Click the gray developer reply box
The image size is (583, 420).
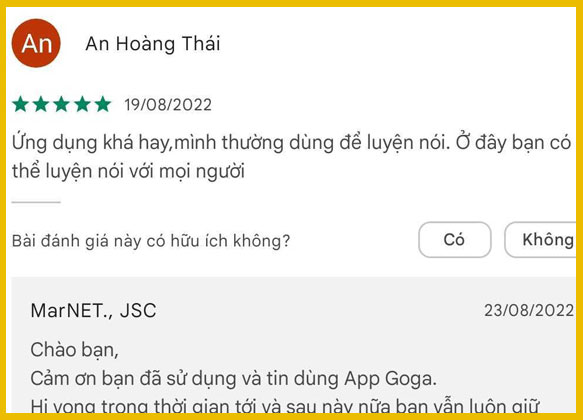[294, 345]
